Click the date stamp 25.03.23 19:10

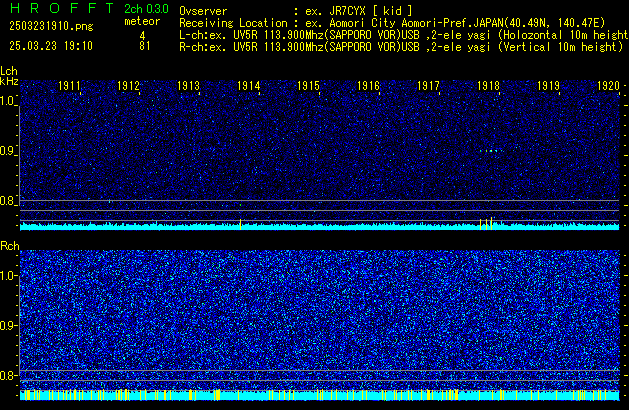[51, 46]
